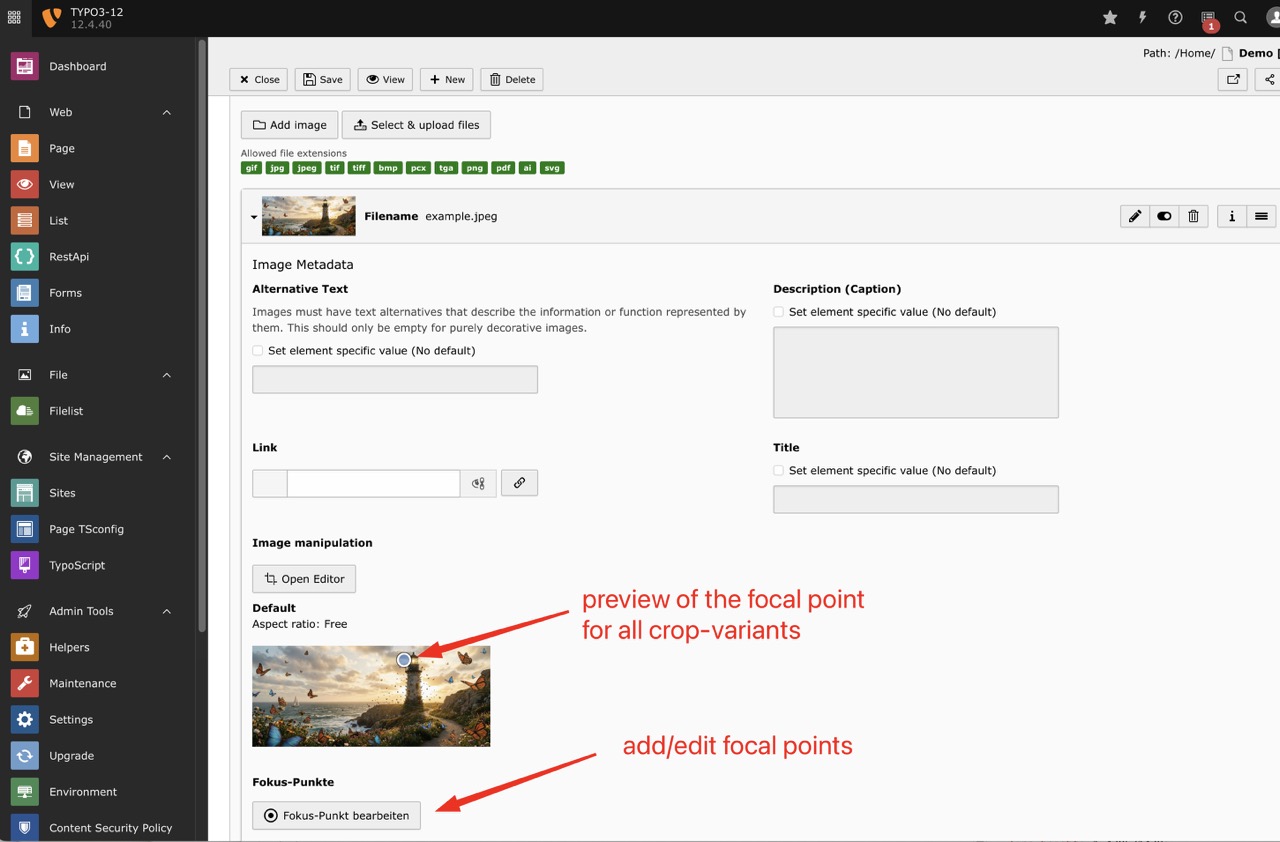Screen dimensions: 1280x842
Task: Delete the example.jpeg image record
Action: 1193,216
